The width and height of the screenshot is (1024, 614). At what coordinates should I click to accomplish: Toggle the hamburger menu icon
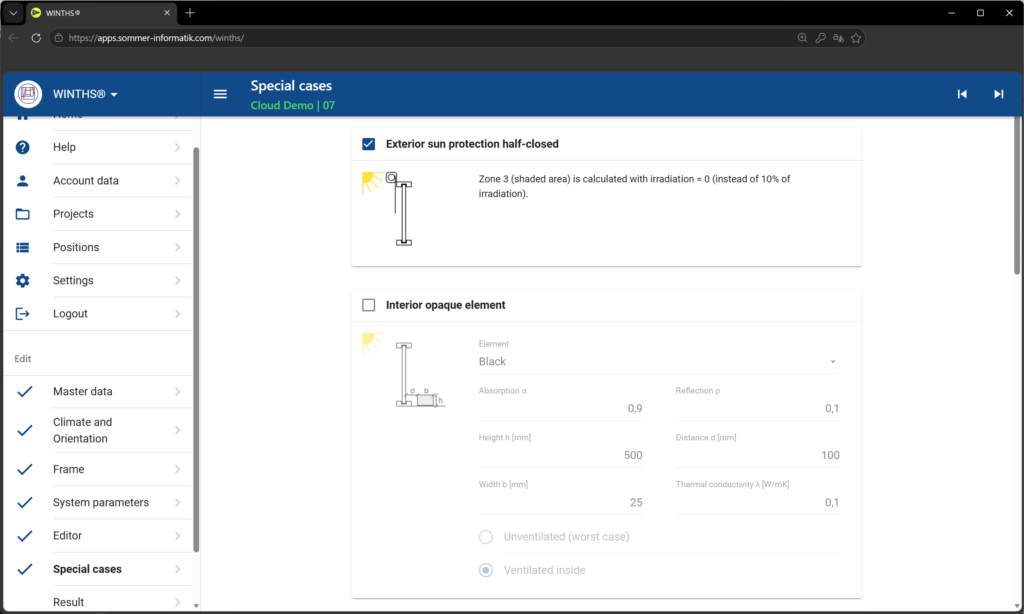tap(220, 94)
